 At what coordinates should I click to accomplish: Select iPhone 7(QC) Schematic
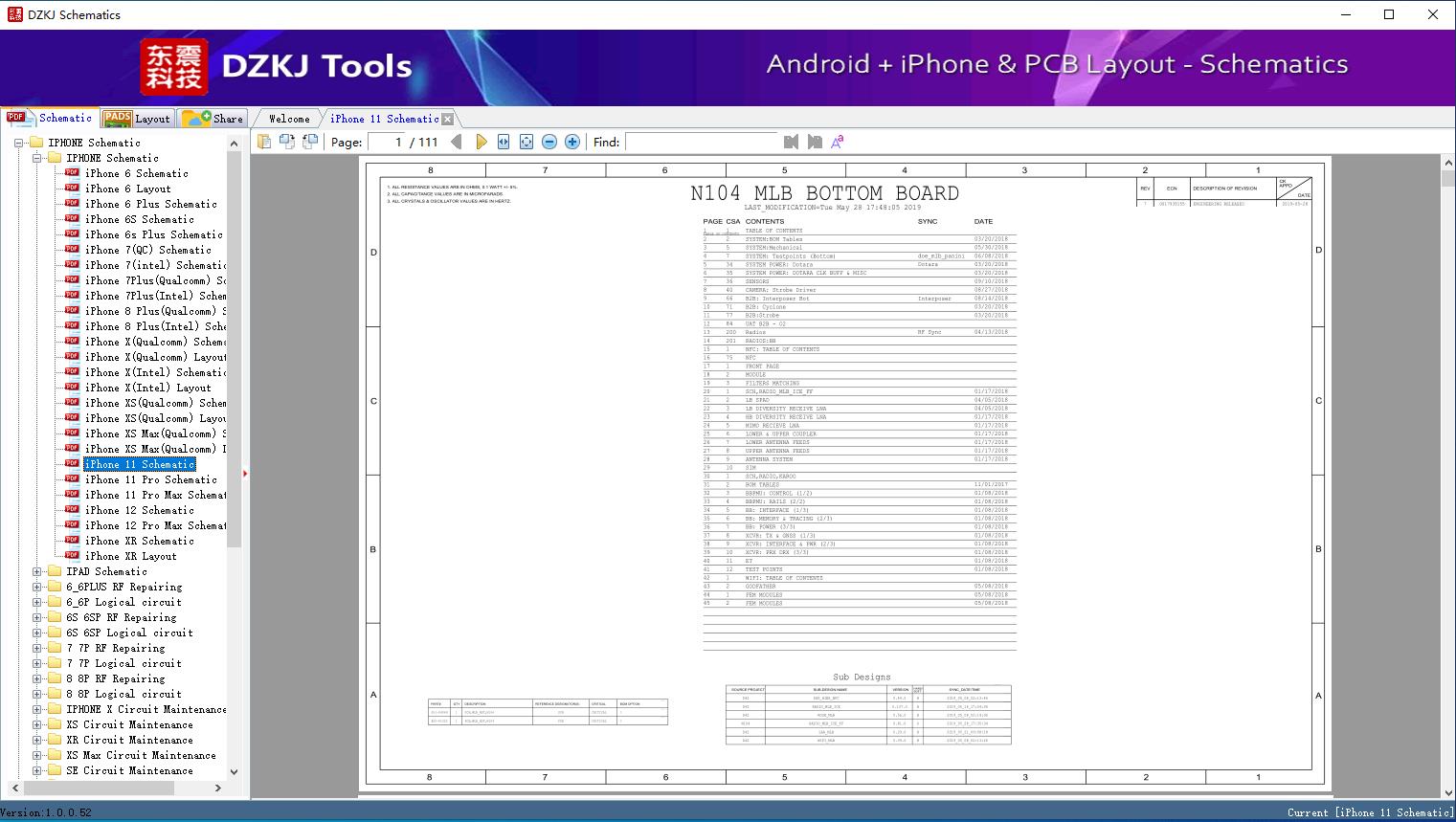coord(147,250)
